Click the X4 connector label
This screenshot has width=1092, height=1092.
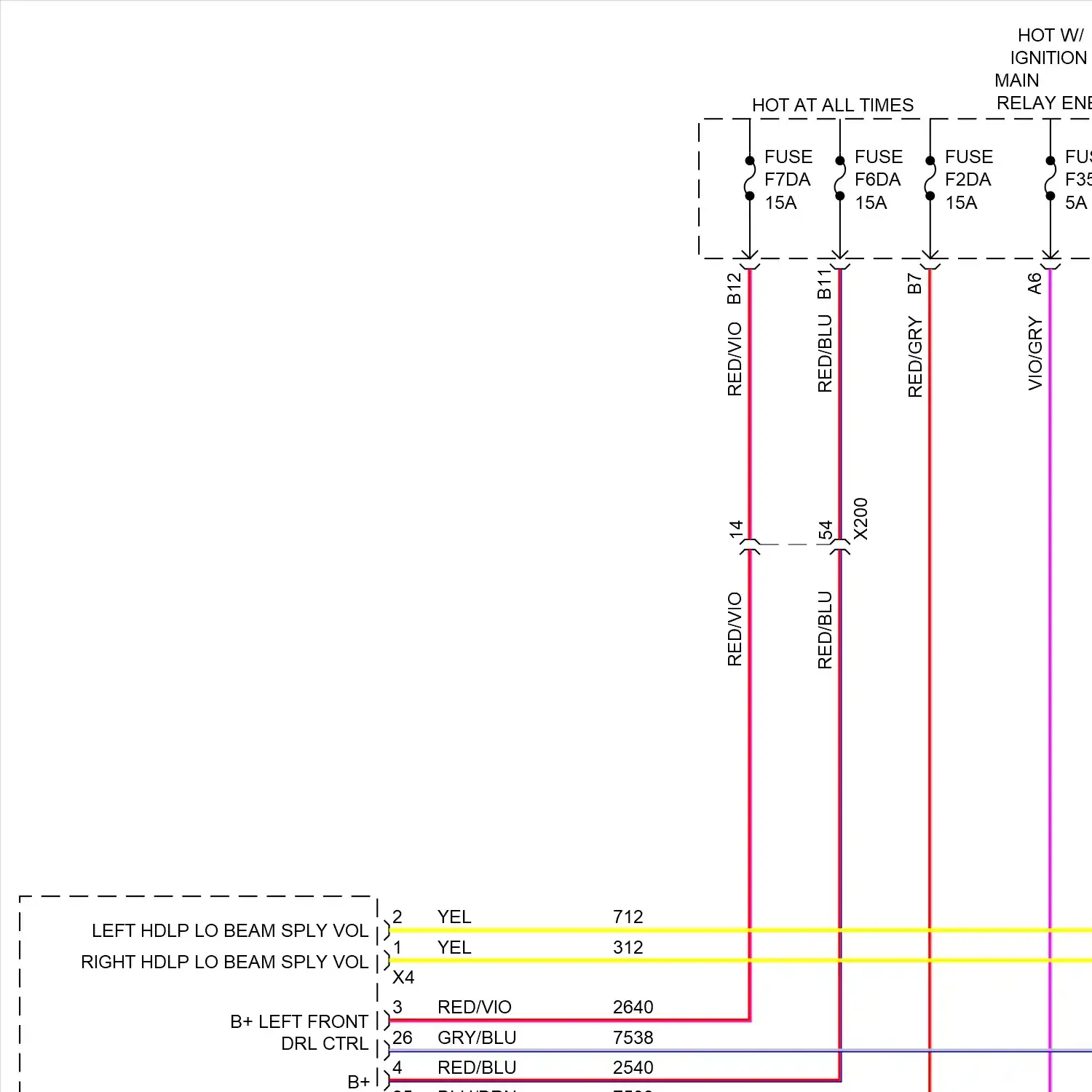[x=403, y=977]
